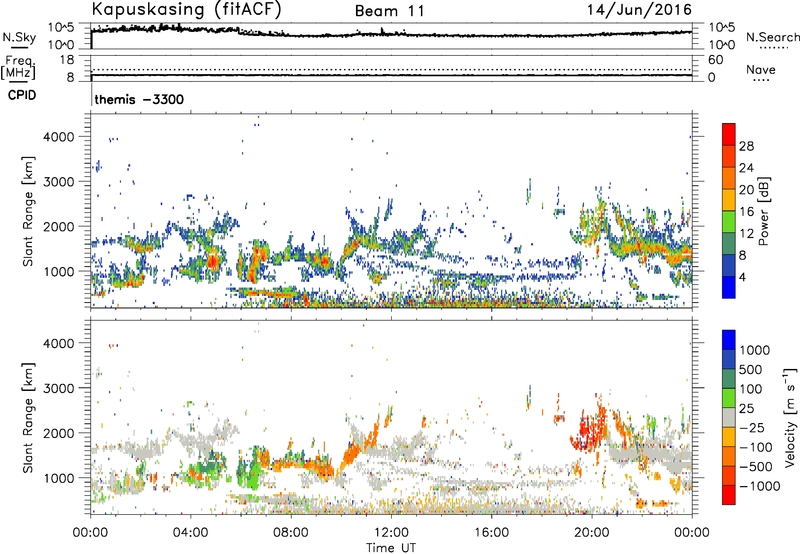Click the N.Search legend label
The width and height of the screenshot is (800, 554).
[x=772, y=37]
